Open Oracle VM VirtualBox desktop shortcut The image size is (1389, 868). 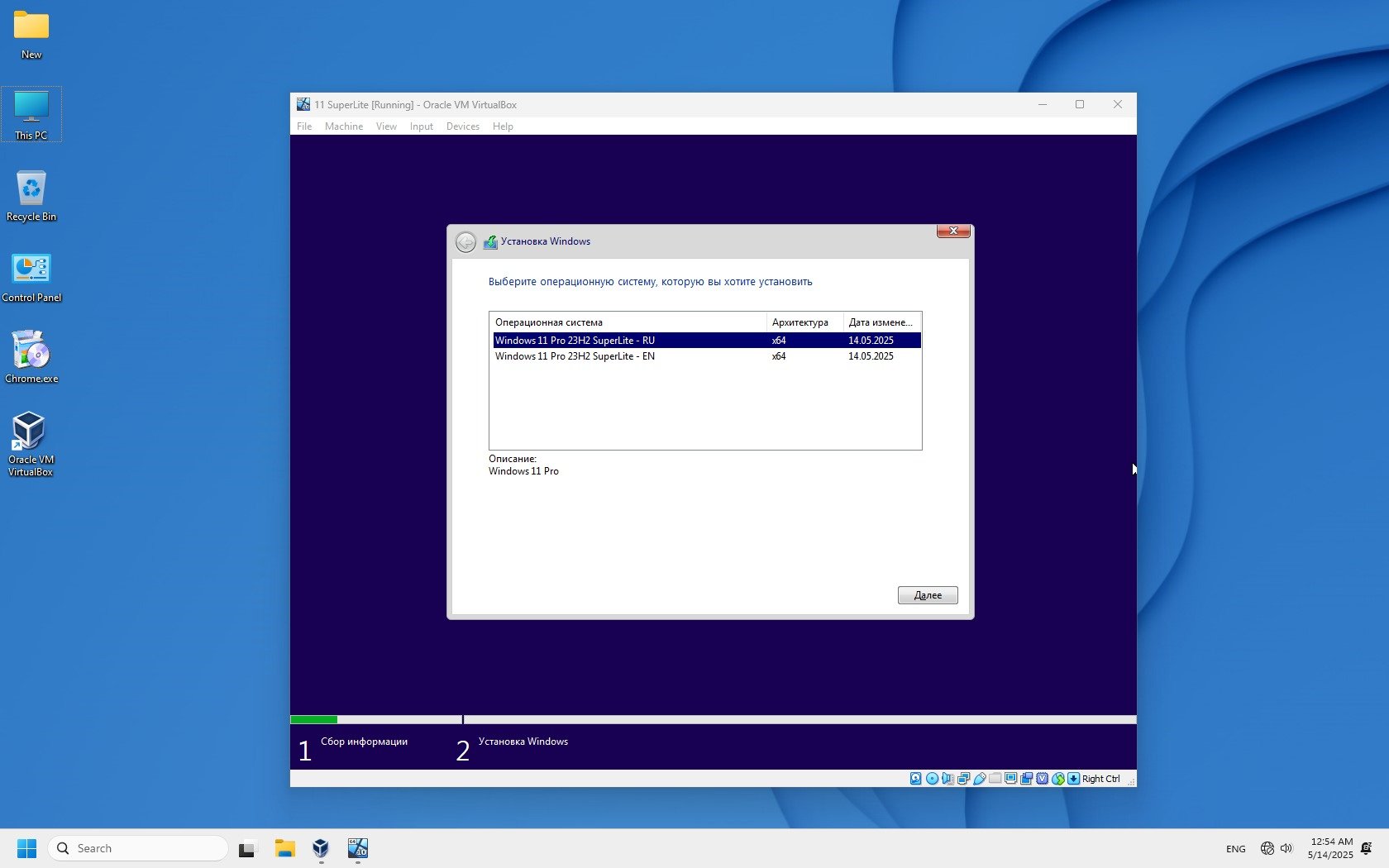(x=31, y=443)
